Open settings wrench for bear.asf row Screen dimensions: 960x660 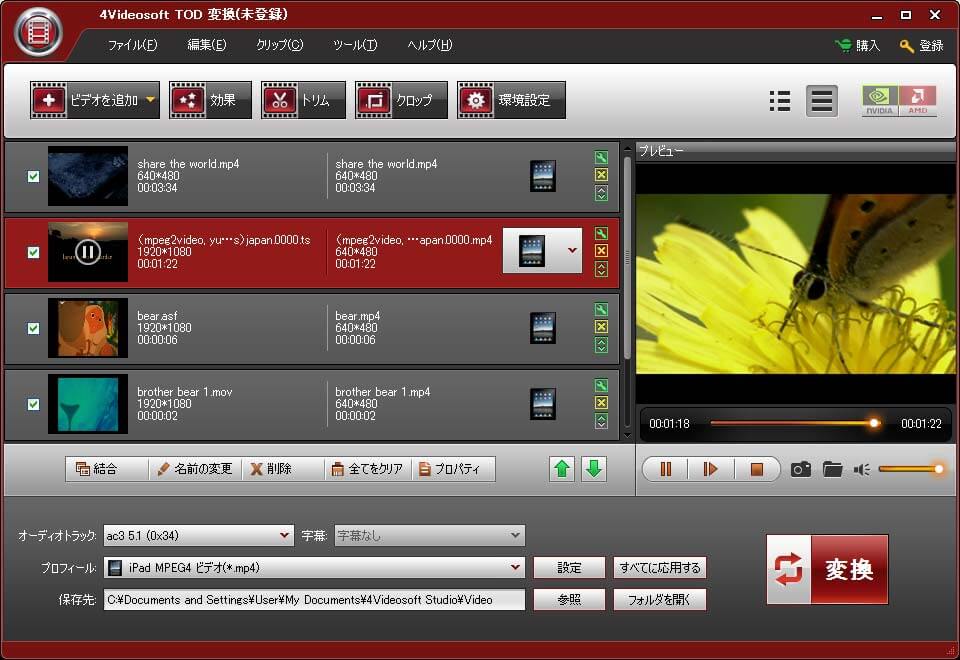601,309
